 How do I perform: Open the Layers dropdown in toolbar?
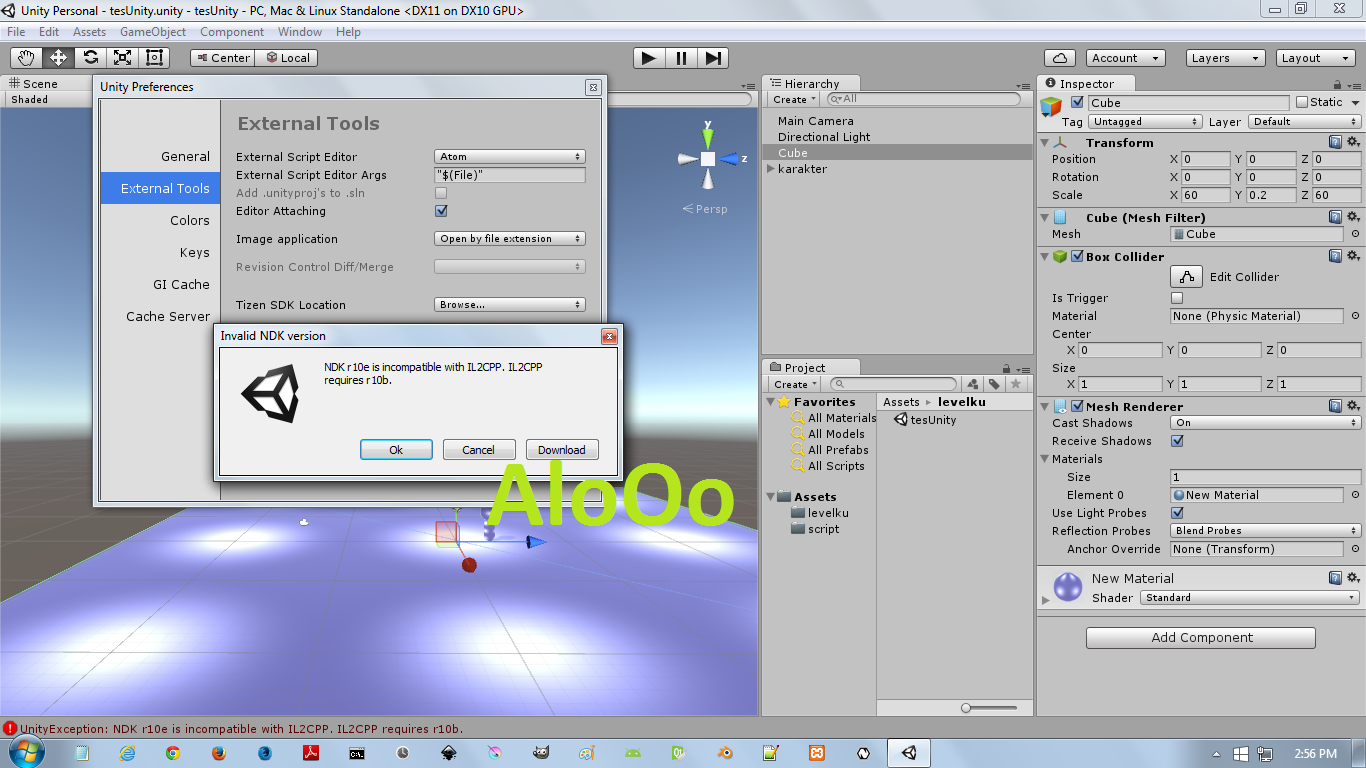click(x=1226, y=58)
